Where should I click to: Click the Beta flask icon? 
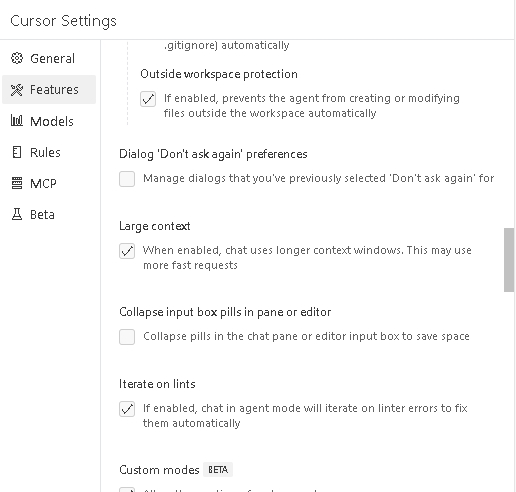(17, 214)
